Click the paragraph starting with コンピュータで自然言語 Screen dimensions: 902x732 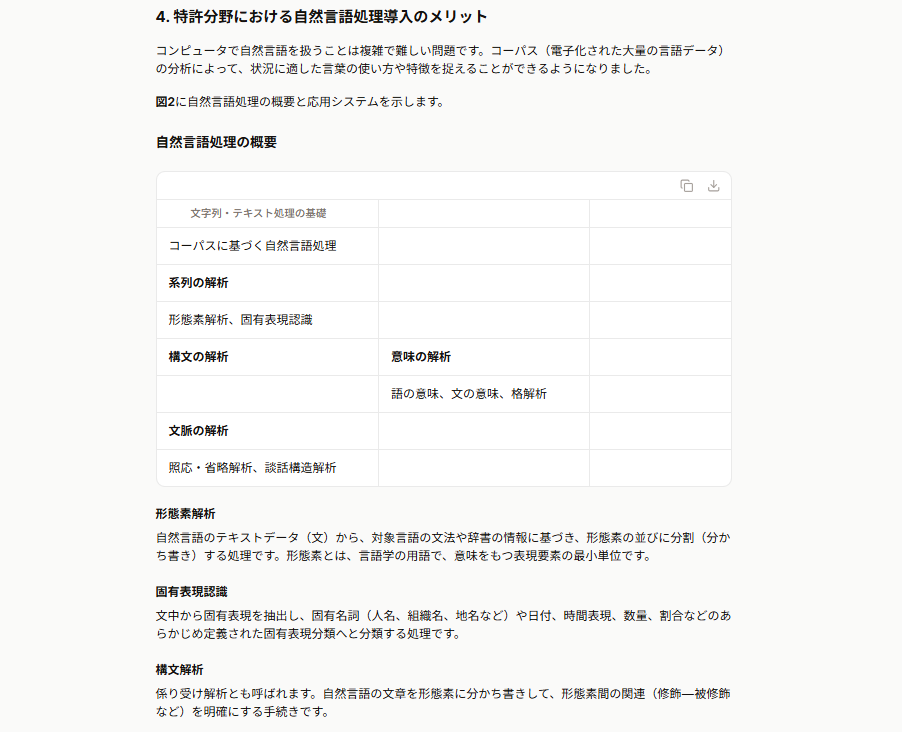tap(442, 59)
